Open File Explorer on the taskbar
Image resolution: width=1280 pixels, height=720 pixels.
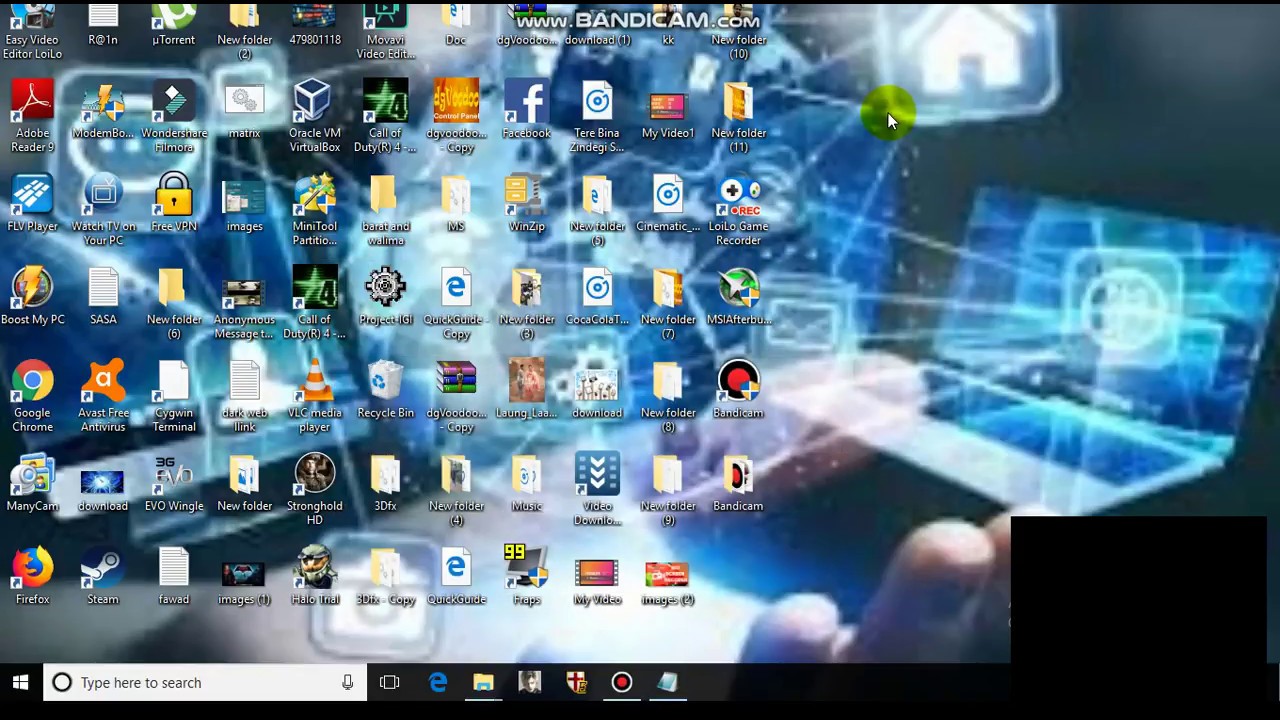coord(483,683)
